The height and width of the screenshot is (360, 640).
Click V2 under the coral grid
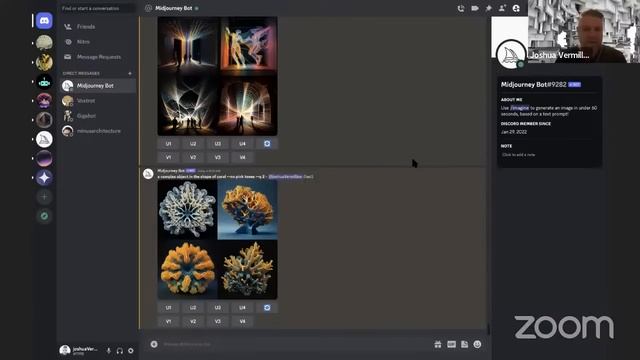[x=193, y=321]
